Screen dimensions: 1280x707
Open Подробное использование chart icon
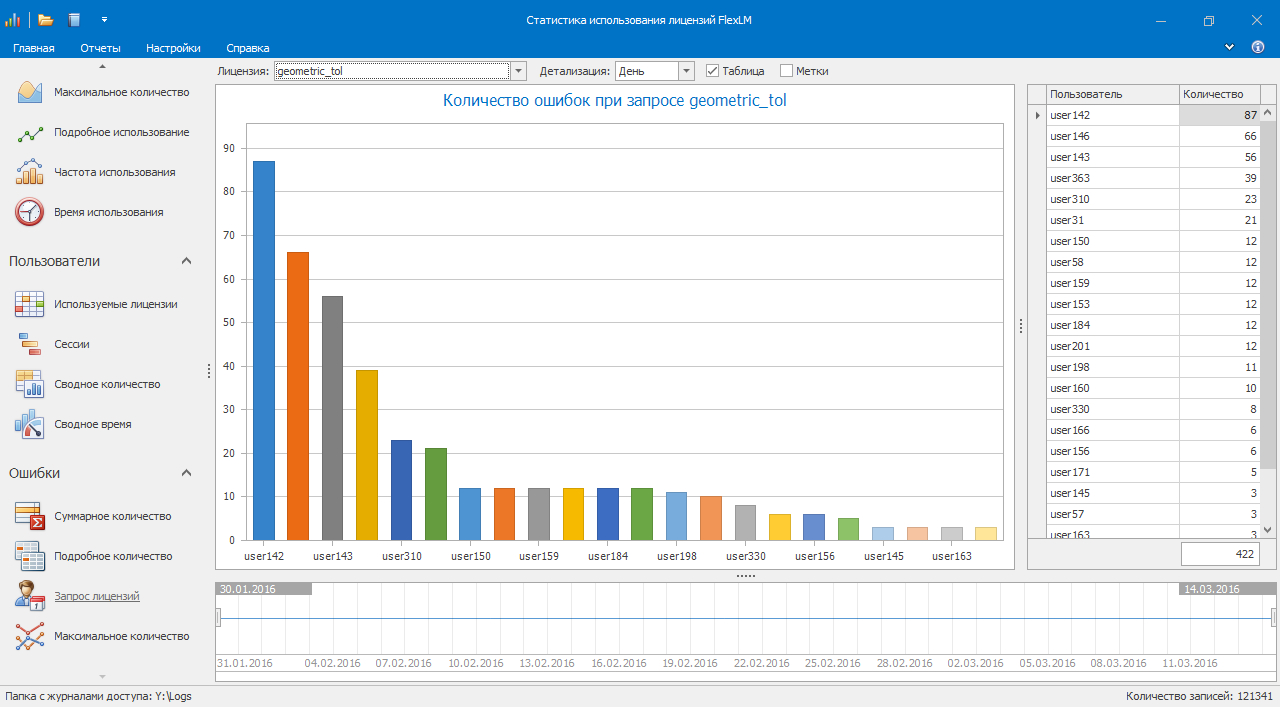coord(30,133)
